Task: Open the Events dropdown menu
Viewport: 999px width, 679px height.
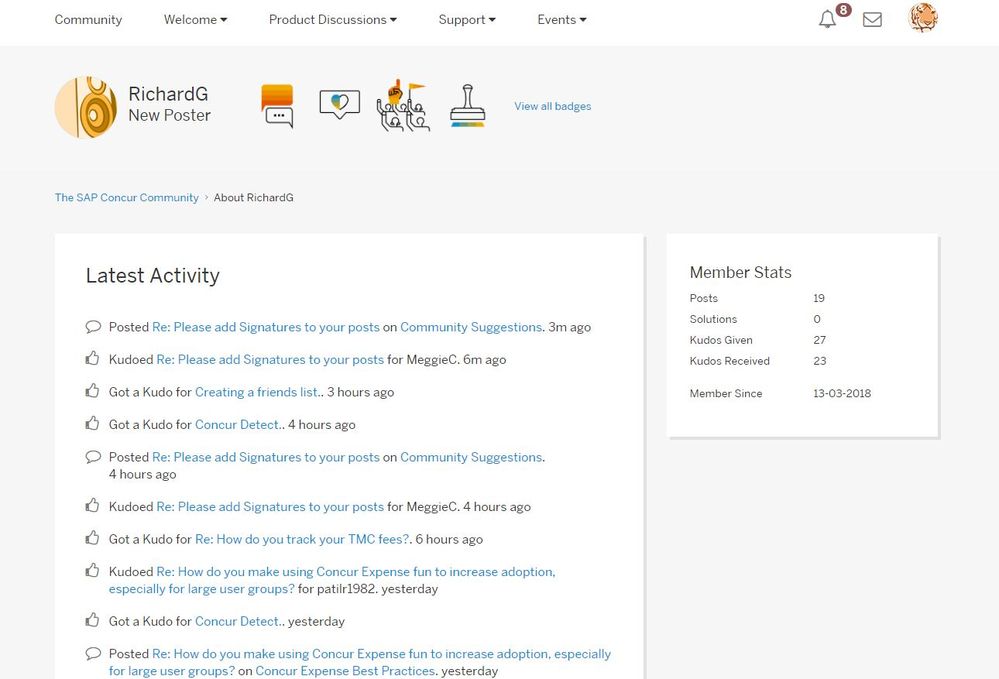Action: (x=562, y=20)
